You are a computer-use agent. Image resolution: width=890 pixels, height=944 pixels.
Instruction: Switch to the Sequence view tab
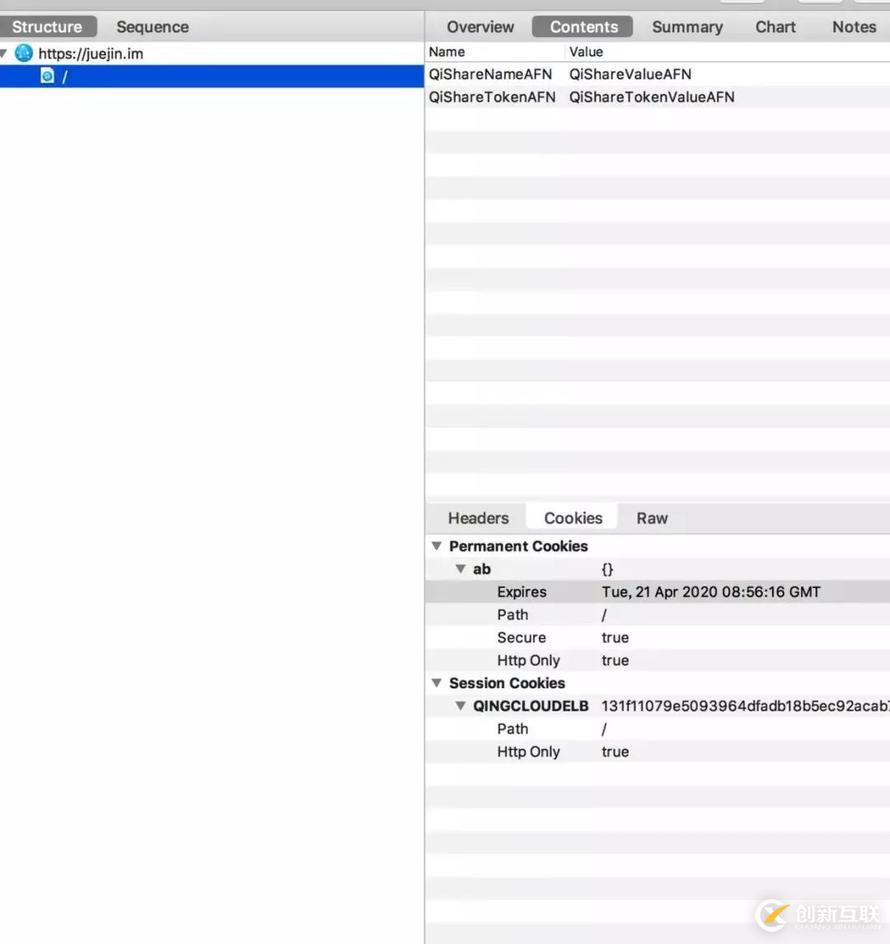tap(152, 27)
